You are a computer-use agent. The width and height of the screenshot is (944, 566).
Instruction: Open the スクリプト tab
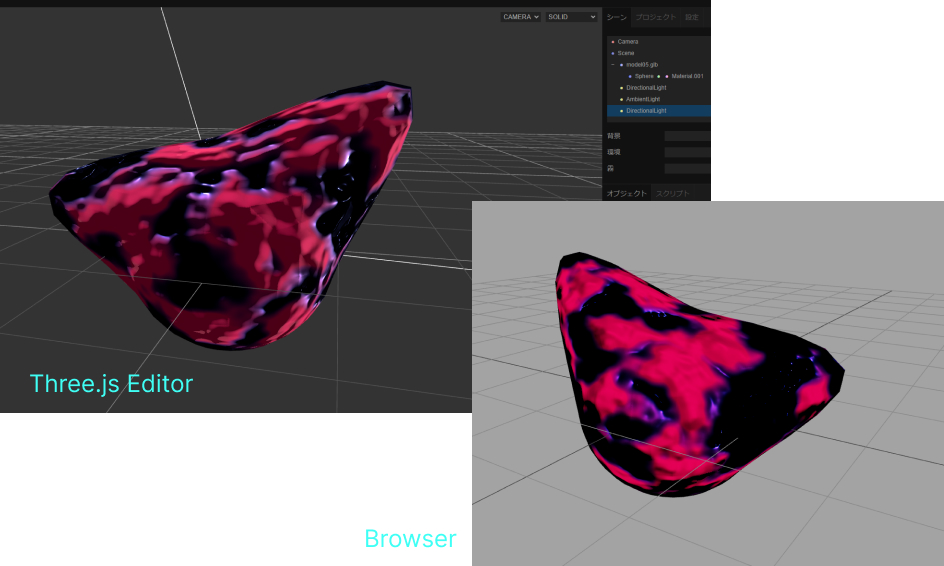coord(673,193)
